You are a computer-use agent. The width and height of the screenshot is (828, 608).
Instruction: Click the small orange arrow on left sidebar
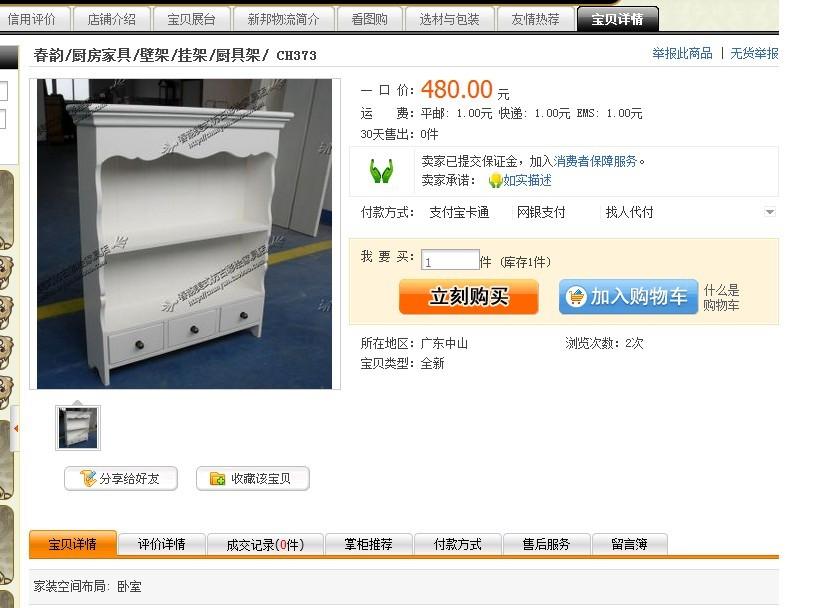click(16, 428)
